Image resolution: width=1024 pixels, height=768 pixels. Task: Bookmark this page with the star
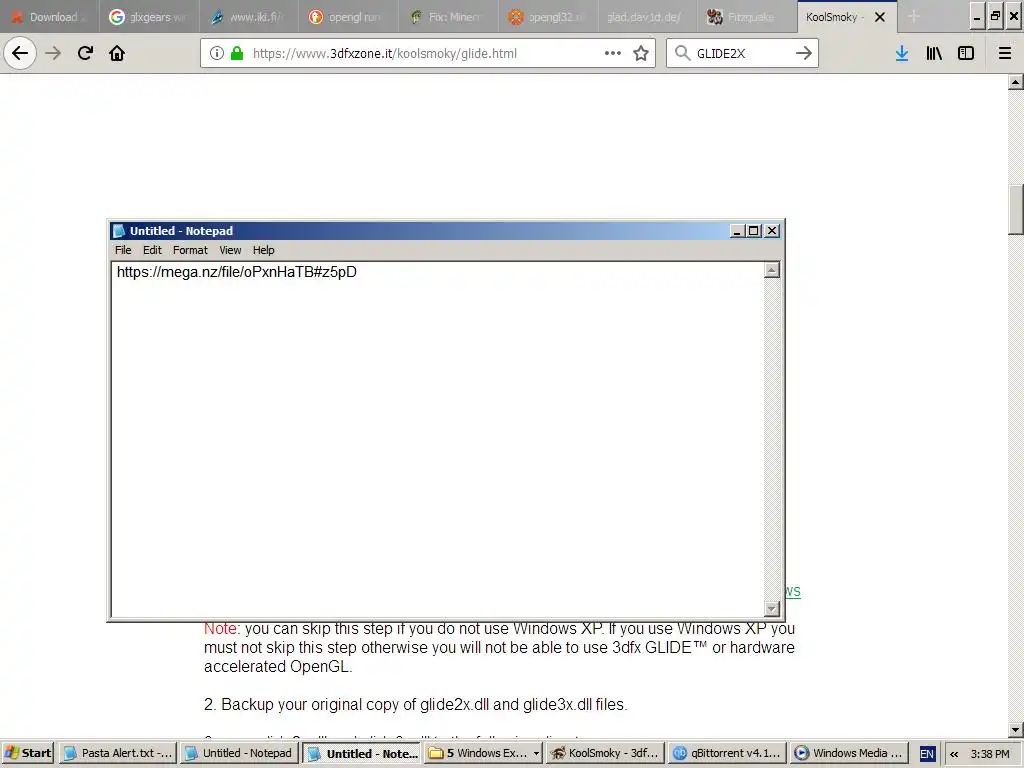coord(641,53)
